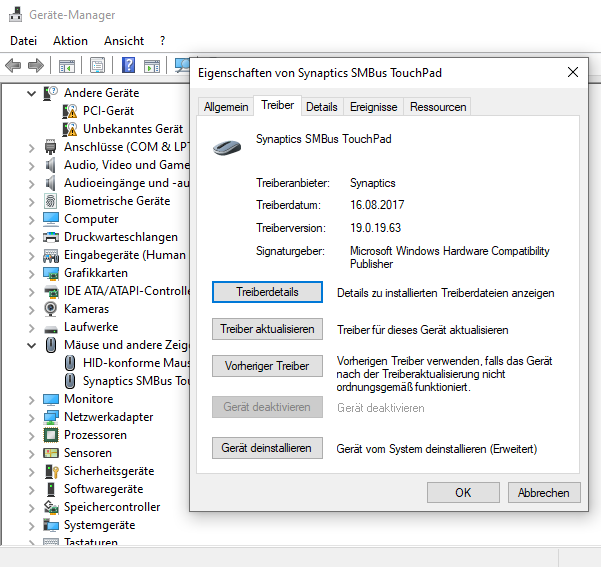Expand the Monitore category
Image resolution: width=601 pixels, height=567 pixels.
(31, 399)
